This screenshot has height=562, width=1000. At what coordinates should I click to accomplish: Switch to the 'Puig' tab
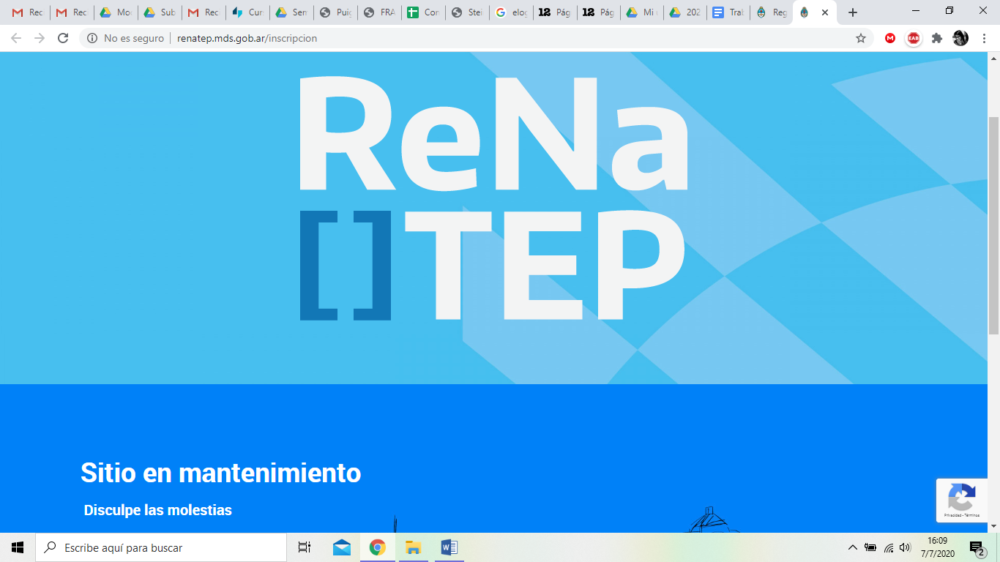(x=335, y=12)
